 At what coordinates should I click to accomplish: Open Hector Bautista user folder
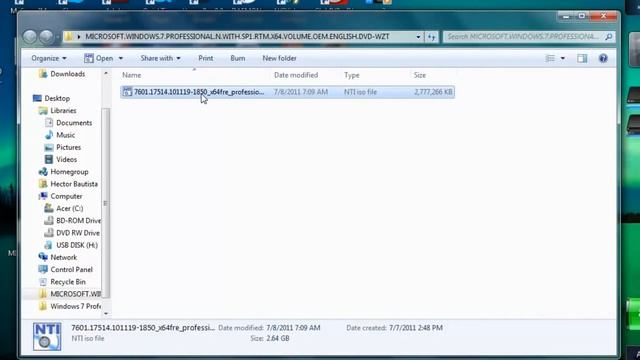(74, 184)
